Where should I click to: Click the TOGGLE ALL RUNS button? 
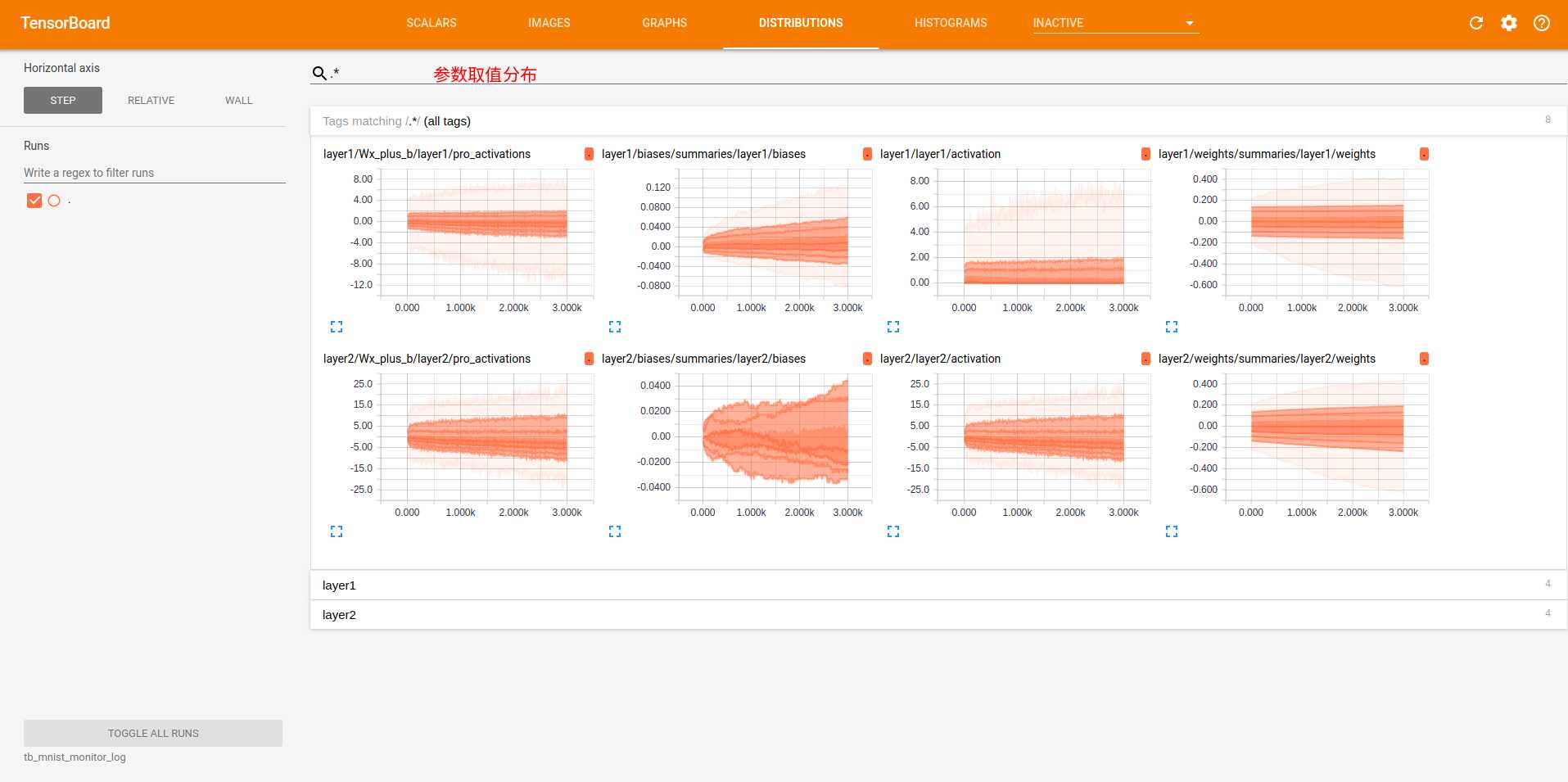pyautogui.click(x=153, y=733)
